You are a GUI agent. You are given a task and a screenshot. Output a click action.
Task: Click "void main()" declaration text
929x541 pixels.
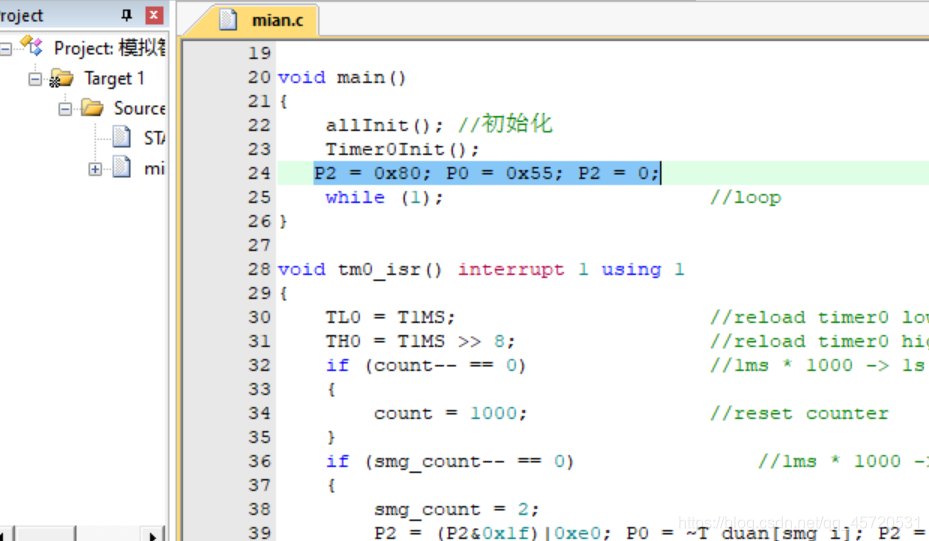pos(342,78)
